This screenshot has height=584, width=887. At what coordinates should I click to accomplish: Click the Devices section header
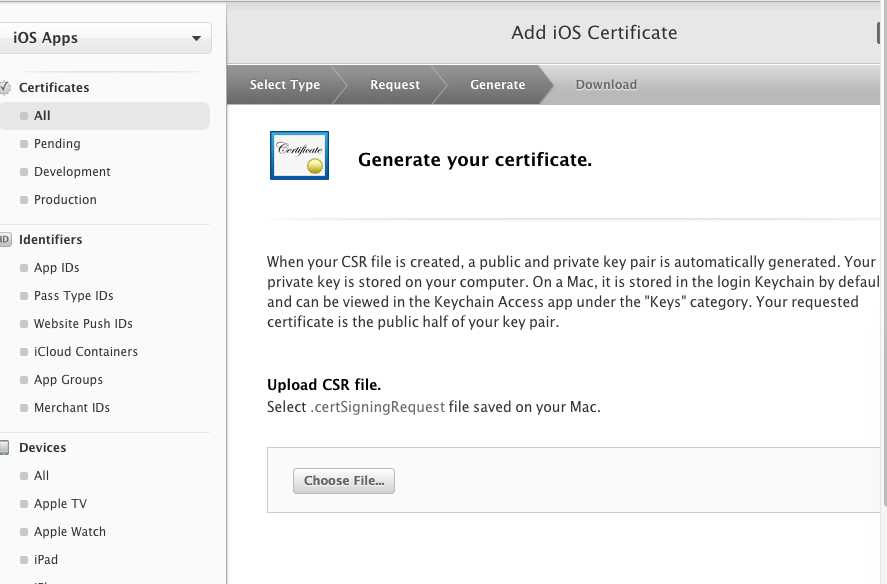(x=42, y=448)
